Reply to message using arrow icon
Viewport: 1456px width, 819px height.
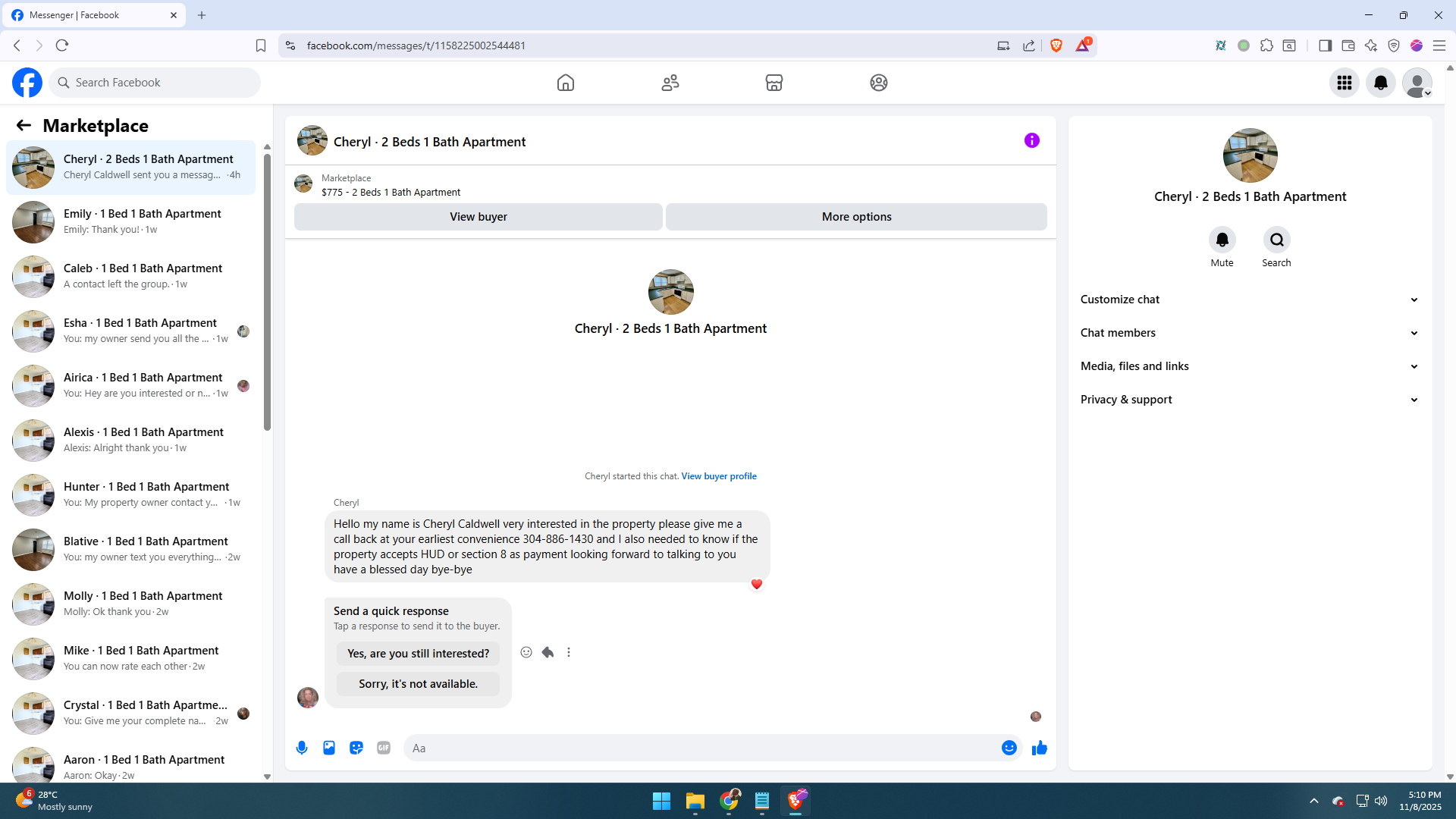[x=548, y=652]
